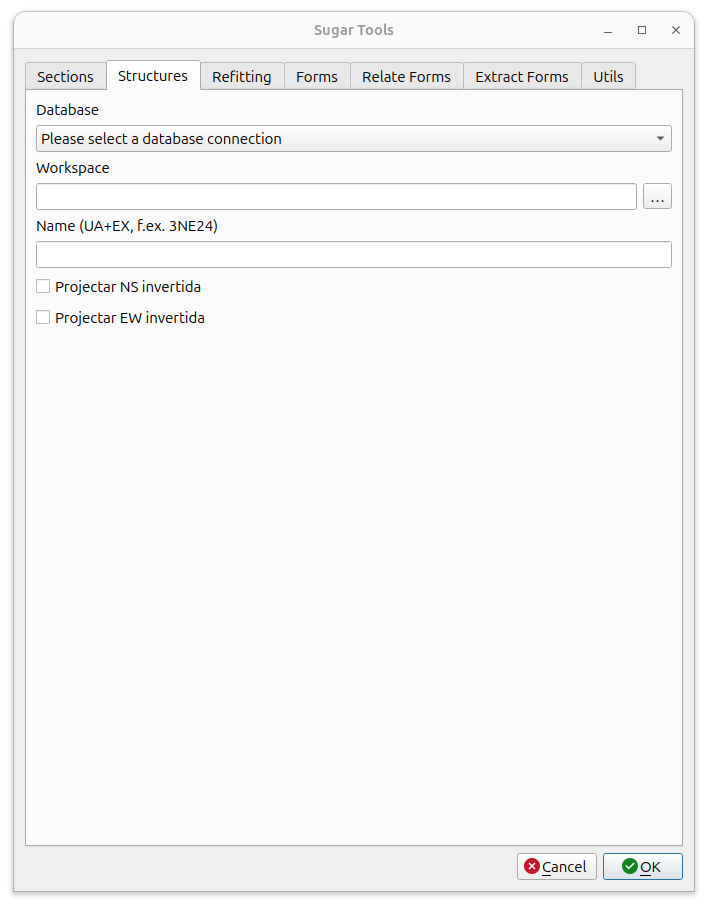Click the red X icon on Cancel
The height and width of the screenshot is (908, 708).
click(531, 866)
